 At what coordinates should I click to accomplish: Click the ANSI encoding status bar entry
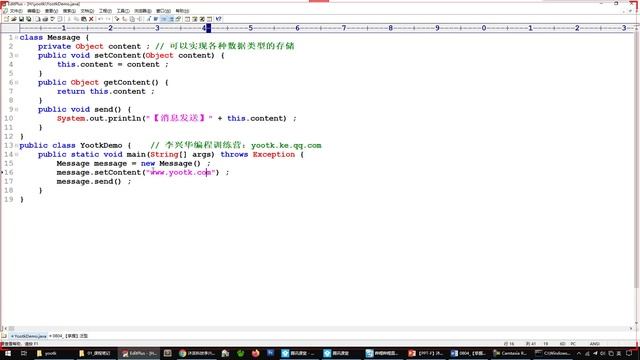pyautogui.click(x=595, y=344)
